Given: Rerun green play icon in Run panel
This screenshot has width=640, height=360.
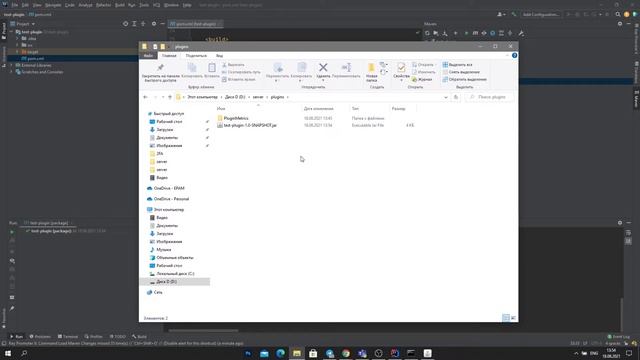Looking at the screenshot, I should coord(12,232).
